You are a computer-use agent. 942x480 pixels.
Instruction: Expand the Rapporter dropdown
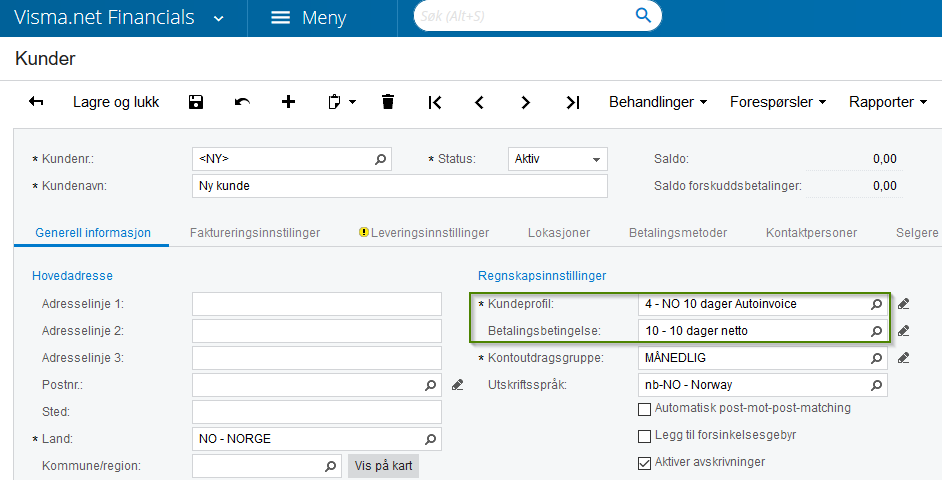[888, 102]
